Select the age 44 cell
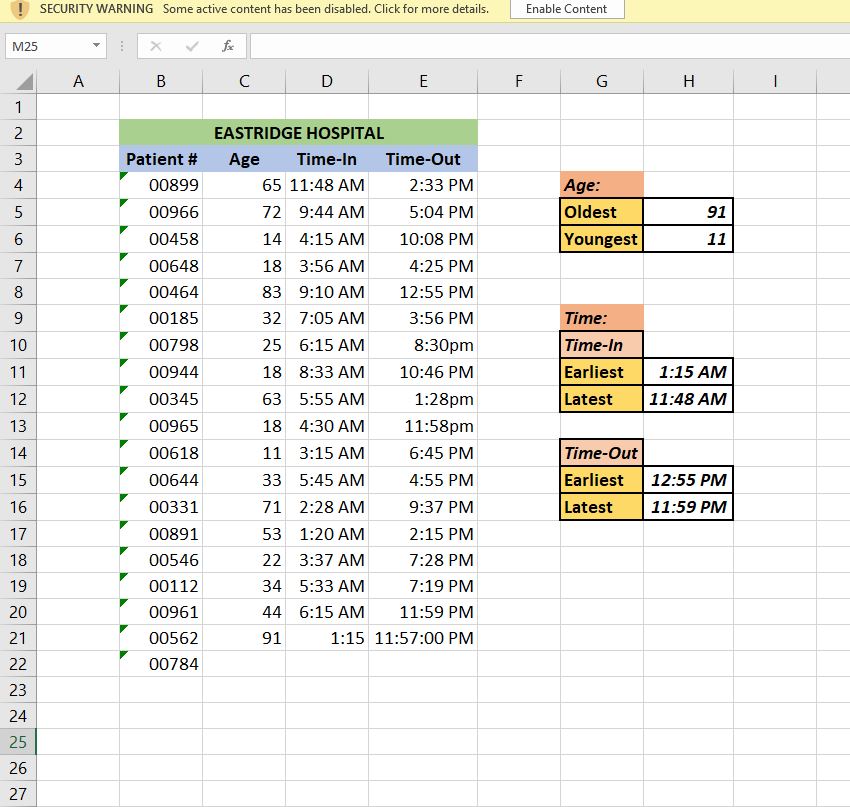 pos(244,612)
